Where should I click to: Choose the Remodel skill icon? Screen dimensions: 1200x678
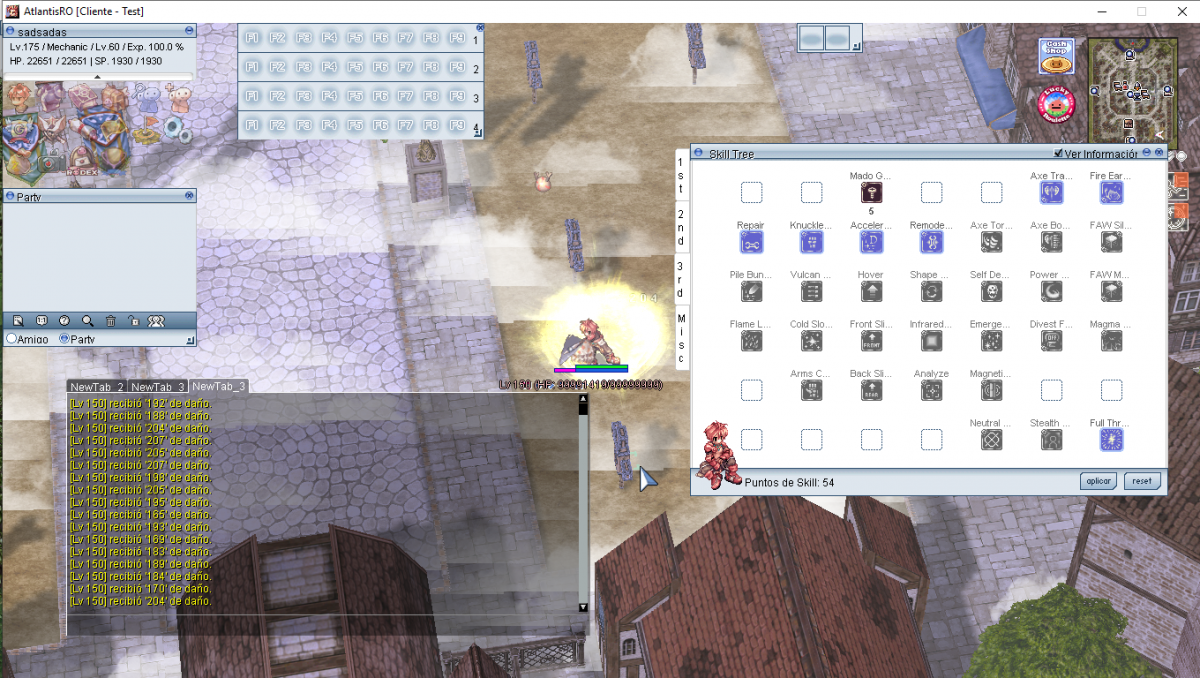click(931, 242)
